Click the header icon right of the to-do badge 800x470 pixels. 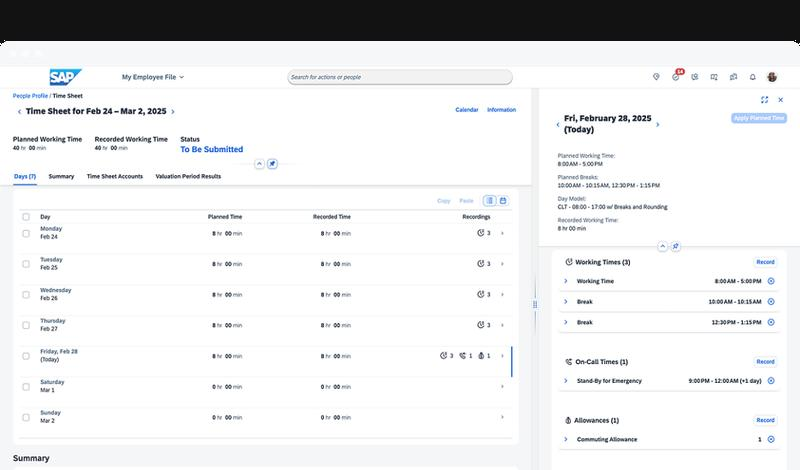point(695,77)
